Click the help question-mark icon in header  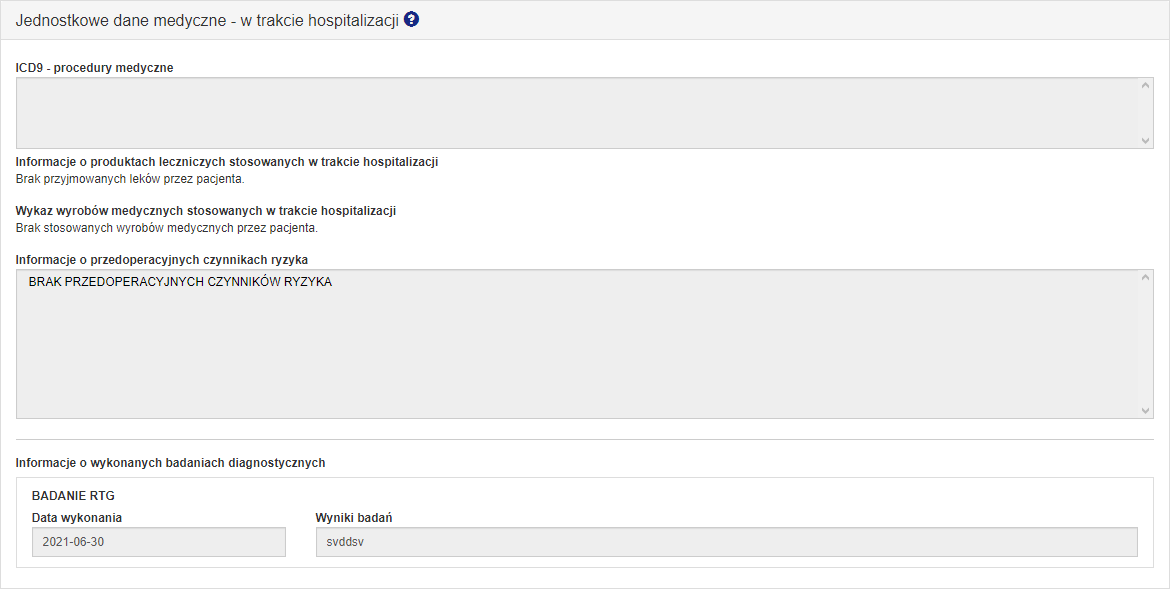411,19
